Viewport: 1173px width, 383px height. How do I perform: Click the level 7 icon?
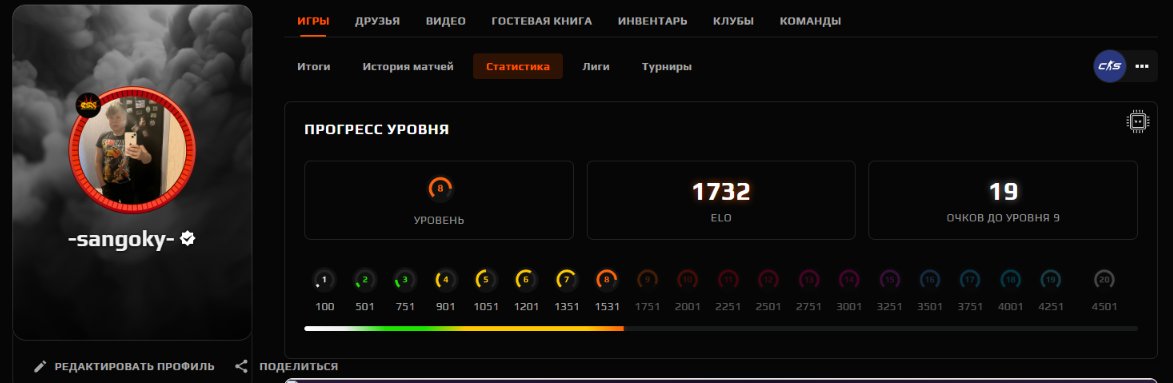567,281
